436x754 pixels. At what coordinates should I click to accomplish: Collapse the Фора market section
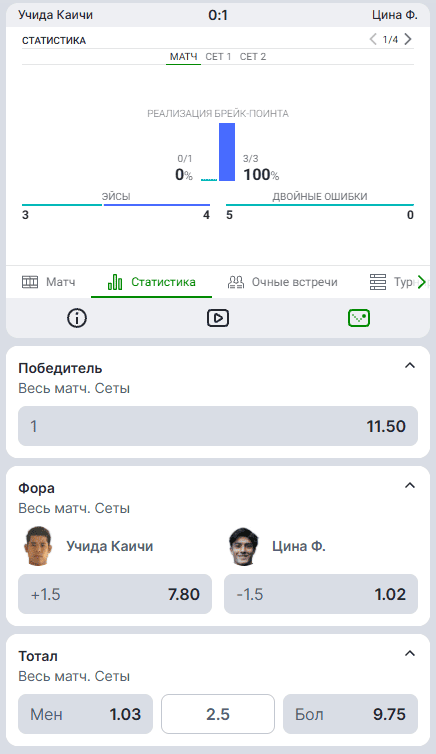point(410,486)
